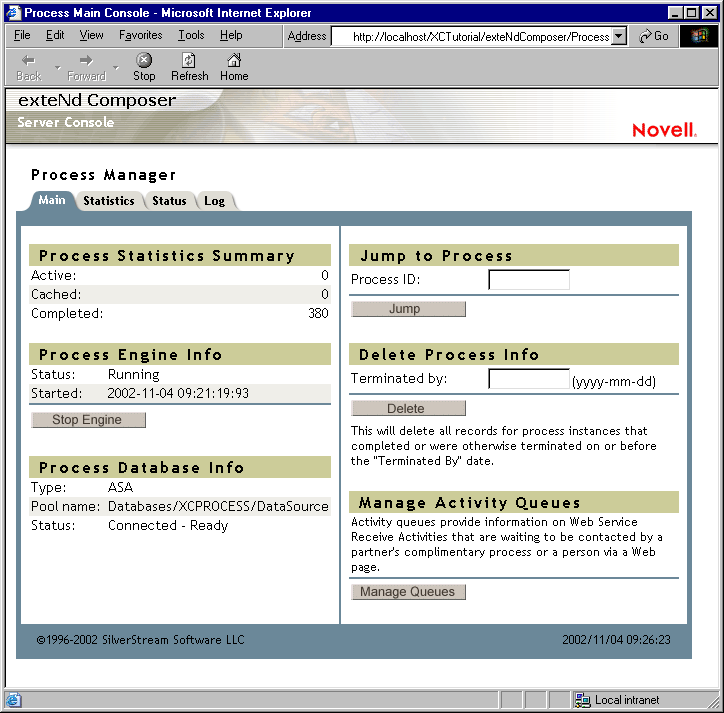Click the 'Process Engine Info' heading
This screenshot has width=724, height=713.
pyautogui.click(x=130, y=355)
